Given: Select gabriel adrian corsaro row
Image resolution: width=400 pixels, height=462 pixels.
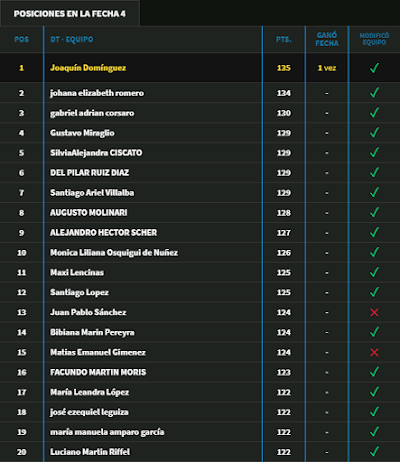Looking at the screenshot, I should pyautogui.click(x=200, y=113).
